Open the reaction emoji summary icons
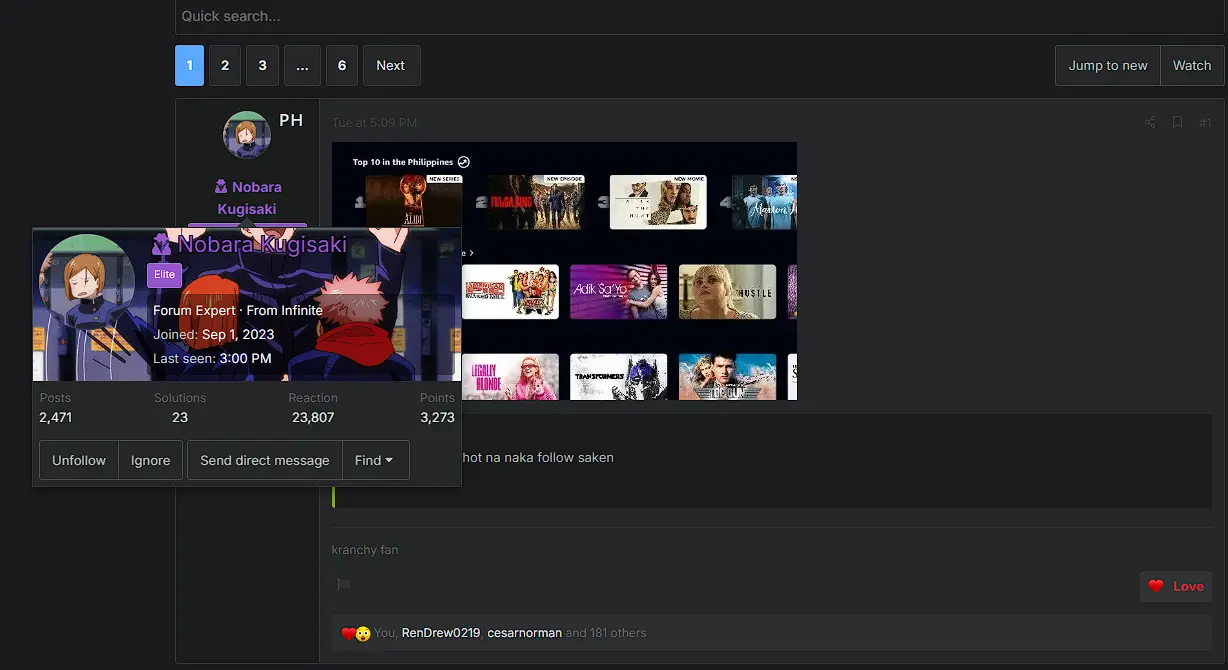 click(x=356, y=633)
